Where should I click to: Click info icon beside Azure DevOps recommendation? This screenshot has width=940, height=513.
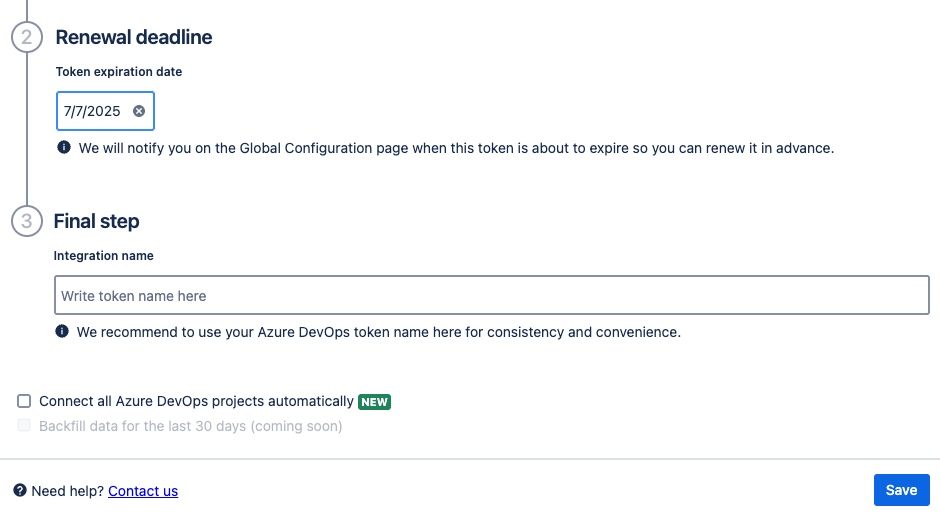tap(62, 332)
